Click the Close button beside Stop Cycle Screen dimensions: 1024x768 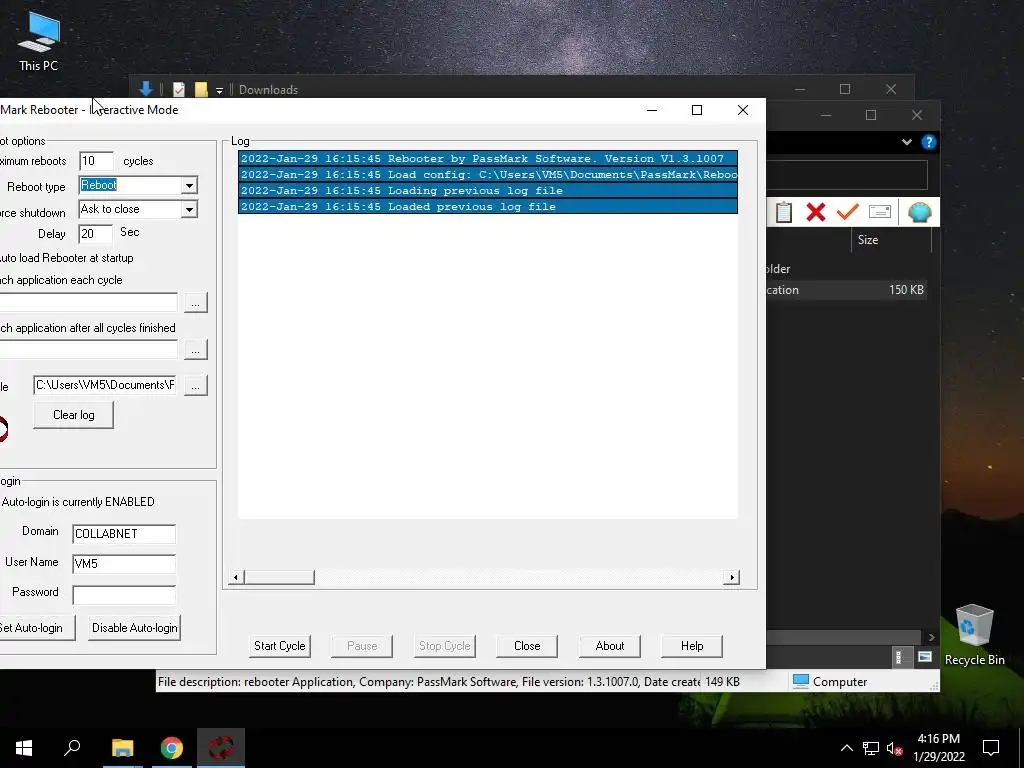click(x=527, y=646)
